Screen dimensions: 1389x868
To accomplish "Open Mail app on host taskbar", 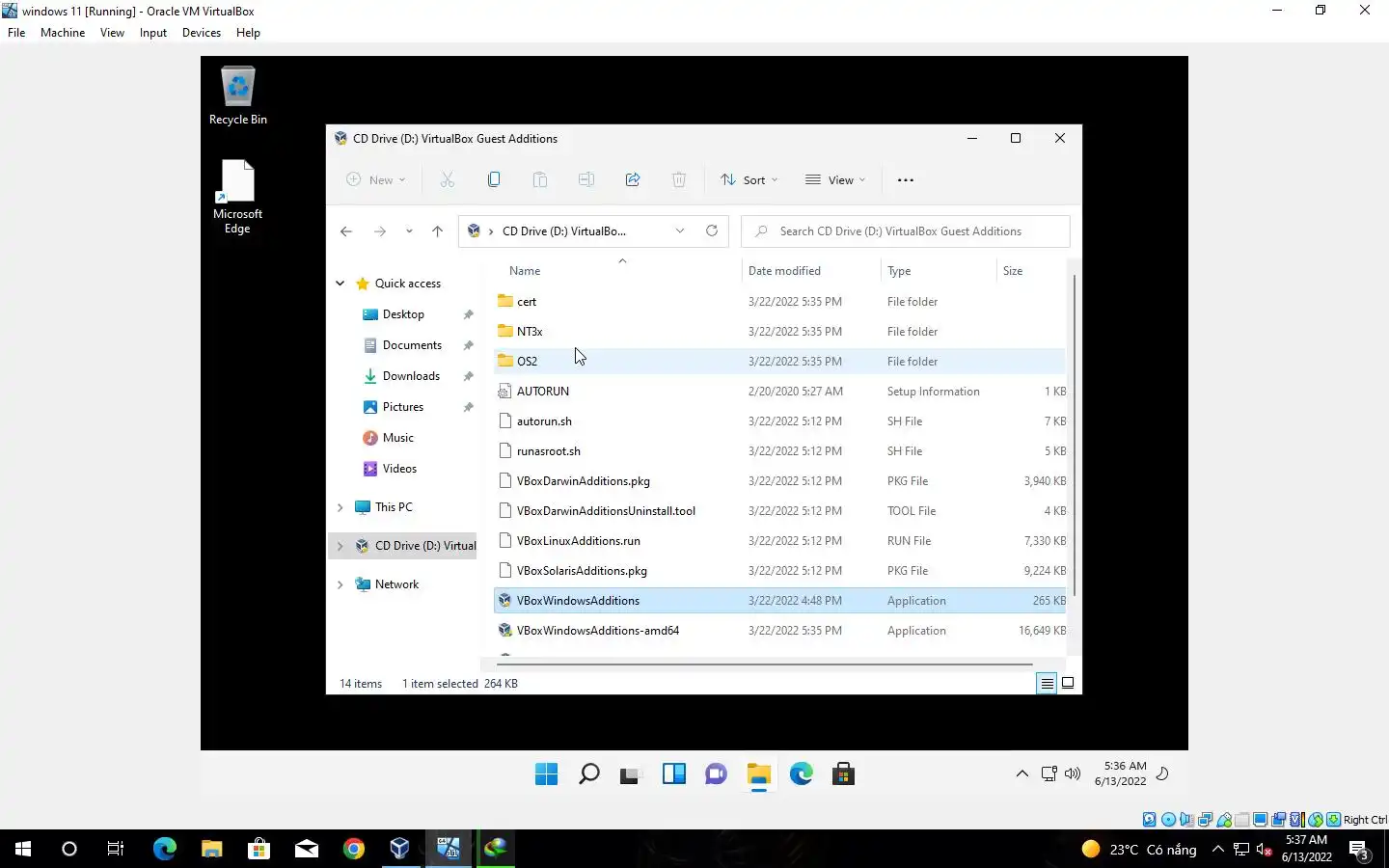I will click(307, 849).
